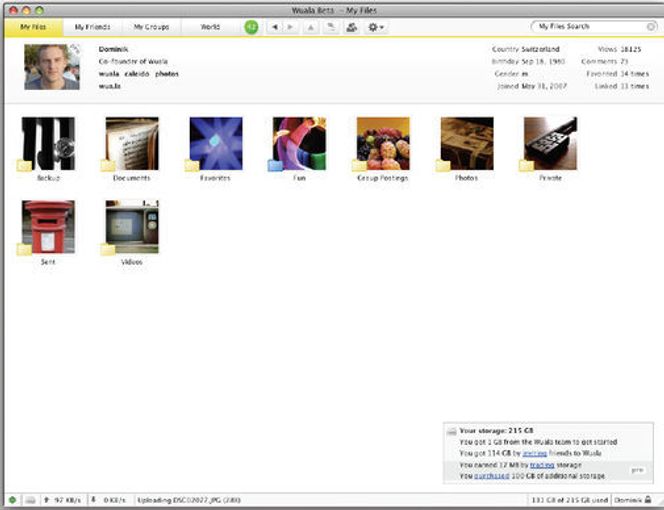Viewport: 664px width, 510px height.
Task: Click the Views count text
Action: pyautogui.click(x=619, y=49)
